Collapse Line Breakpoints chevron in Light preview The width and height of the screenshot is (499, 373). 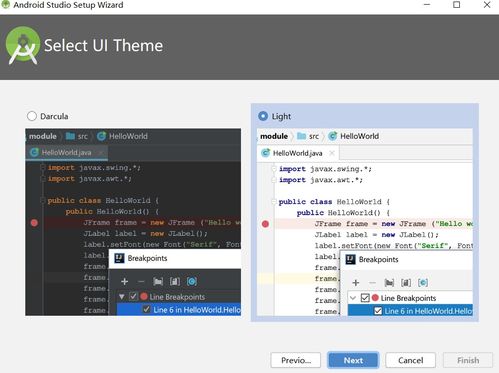[353, 298]
